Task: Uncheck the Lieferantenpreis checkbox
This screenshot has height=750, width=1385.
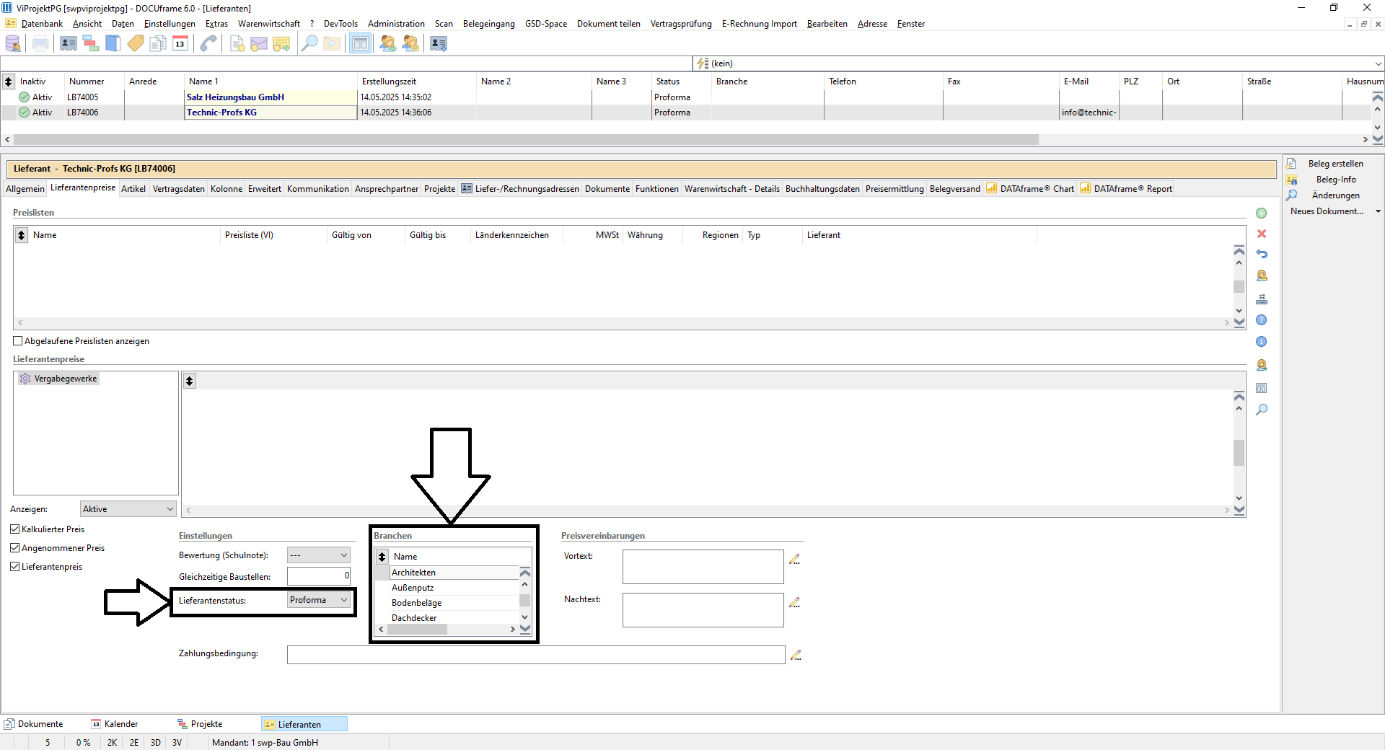Action: coord(15,567)
